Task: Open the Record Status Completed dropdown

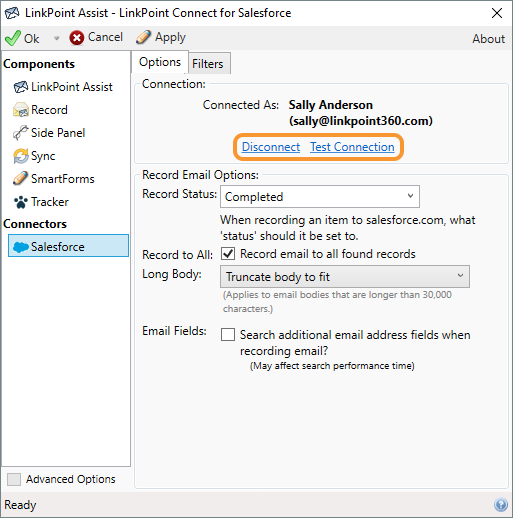Action: (320, 197)
